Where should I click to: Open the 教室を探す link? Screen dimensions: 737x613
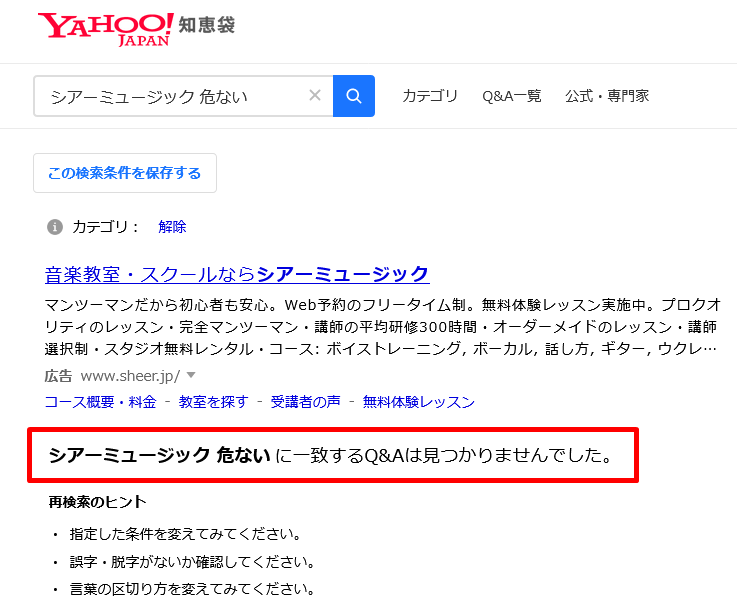(213, 402)
